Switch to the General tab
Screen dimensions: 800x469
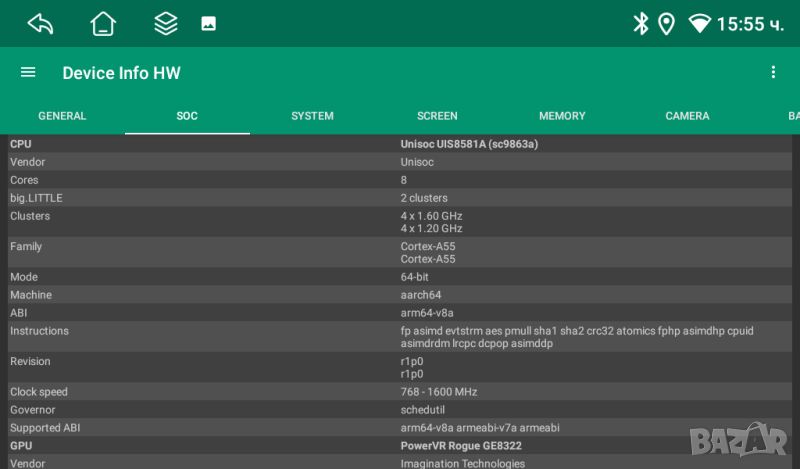[62, 116]
